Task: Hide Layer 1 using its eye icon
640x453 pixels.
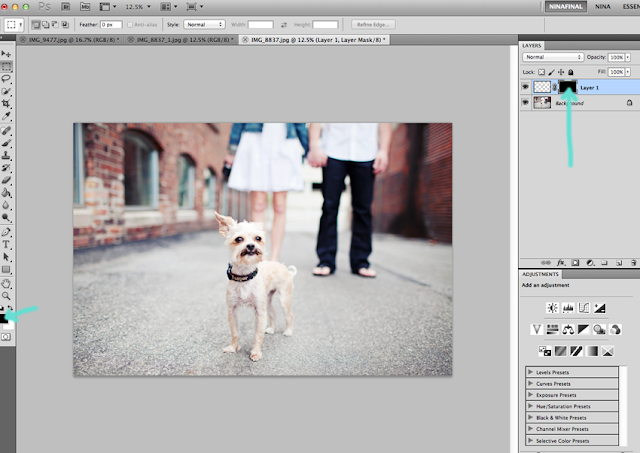Action: click(x=526, y=87)
